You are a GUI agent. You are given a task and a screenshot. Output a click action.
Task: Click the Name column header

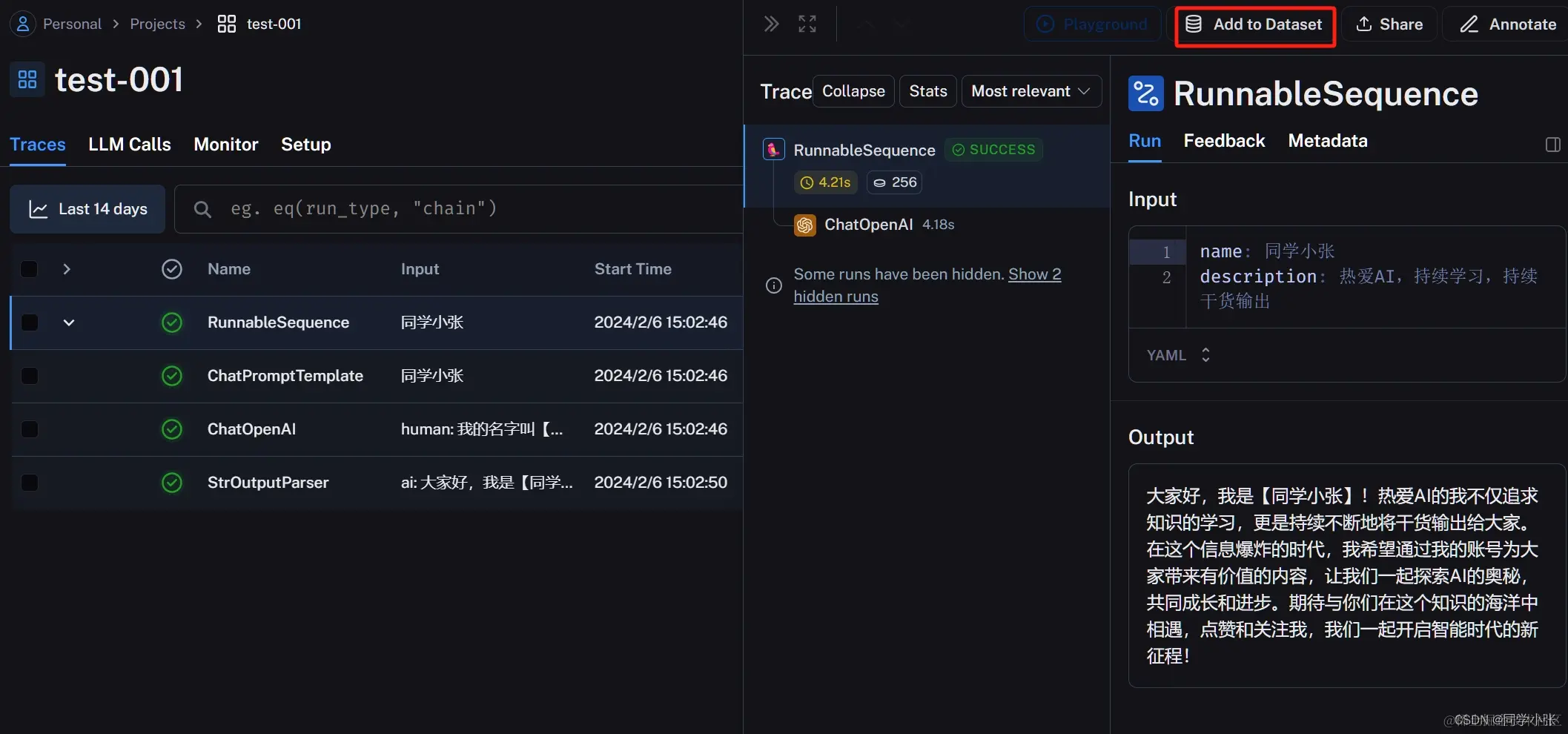pos(229,269)
